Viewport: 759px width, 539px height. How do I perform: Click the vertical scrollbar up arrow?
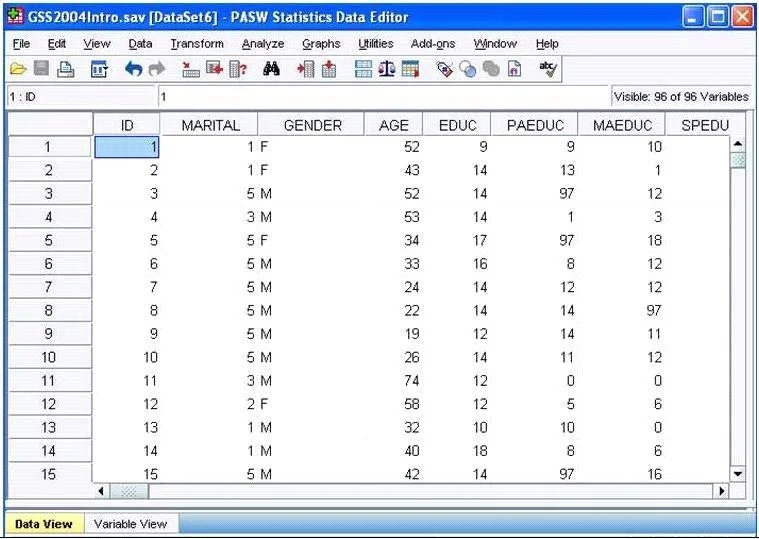(x=738, y=144)
